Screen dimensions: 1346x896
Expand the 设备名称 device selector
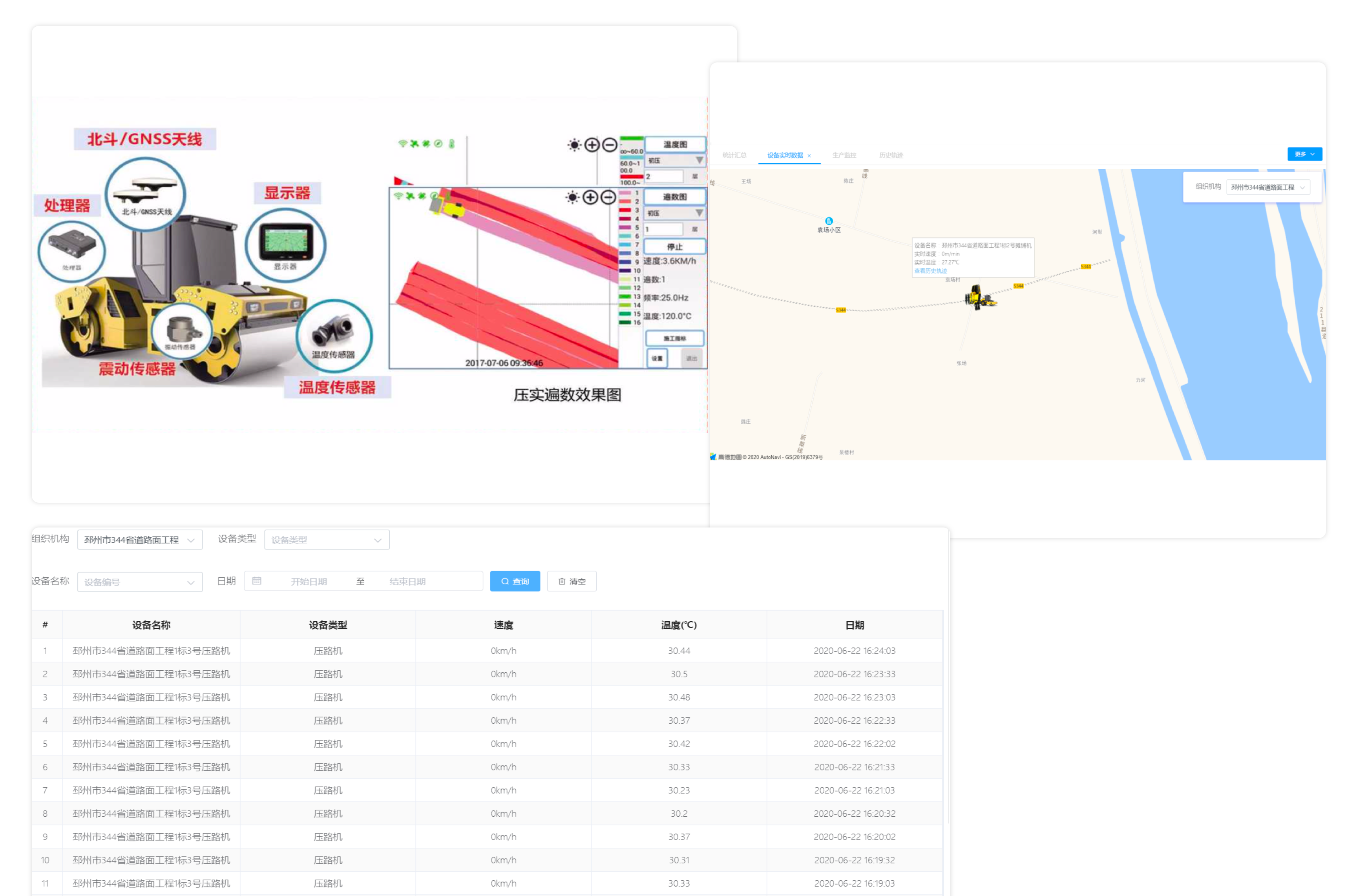point(139,582)
